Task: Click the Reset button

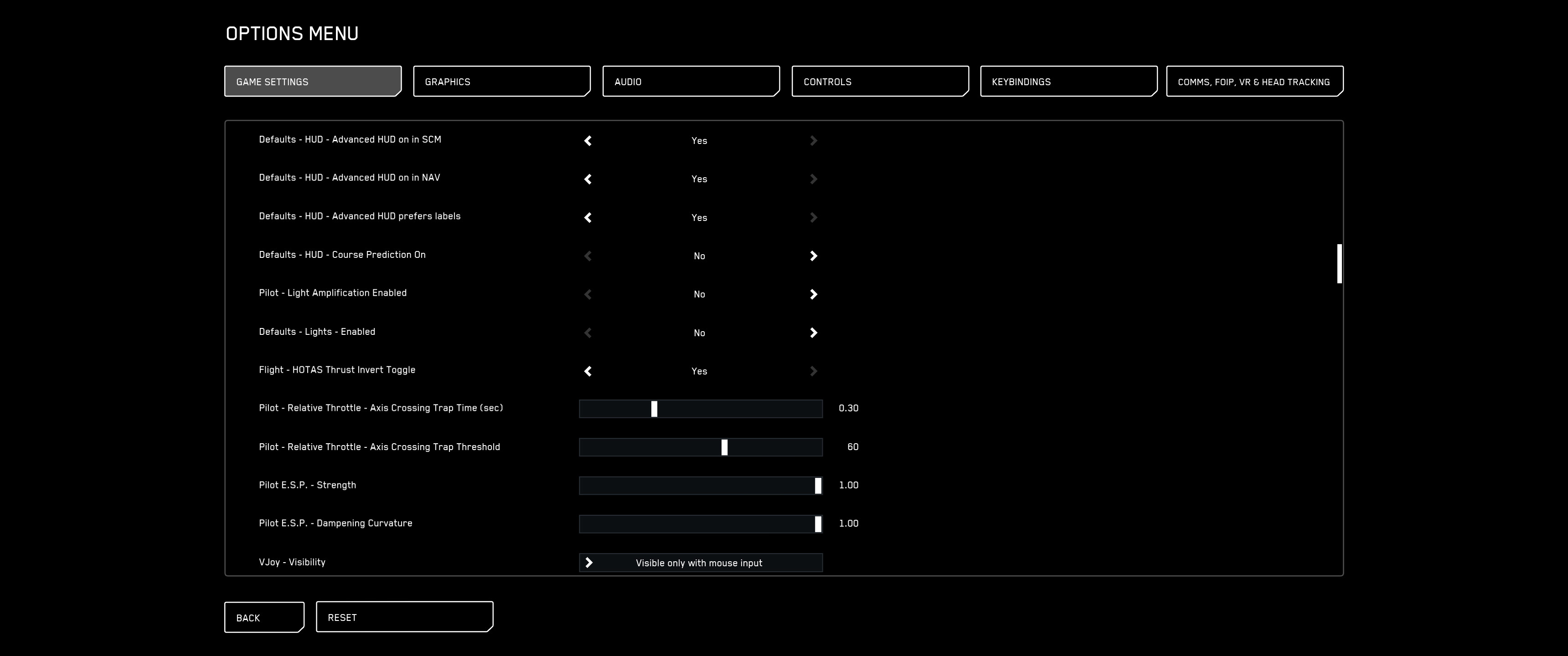Action: click(404, 617)
